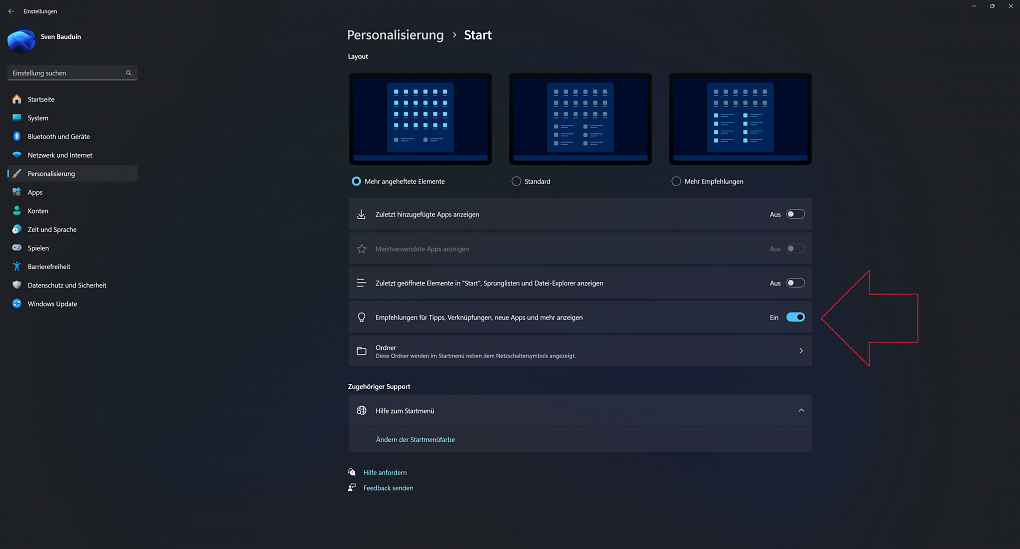Click the Personalisierung brush icon
The height and width of the screenshot is (549, 1020).
(x=17, y=174)
